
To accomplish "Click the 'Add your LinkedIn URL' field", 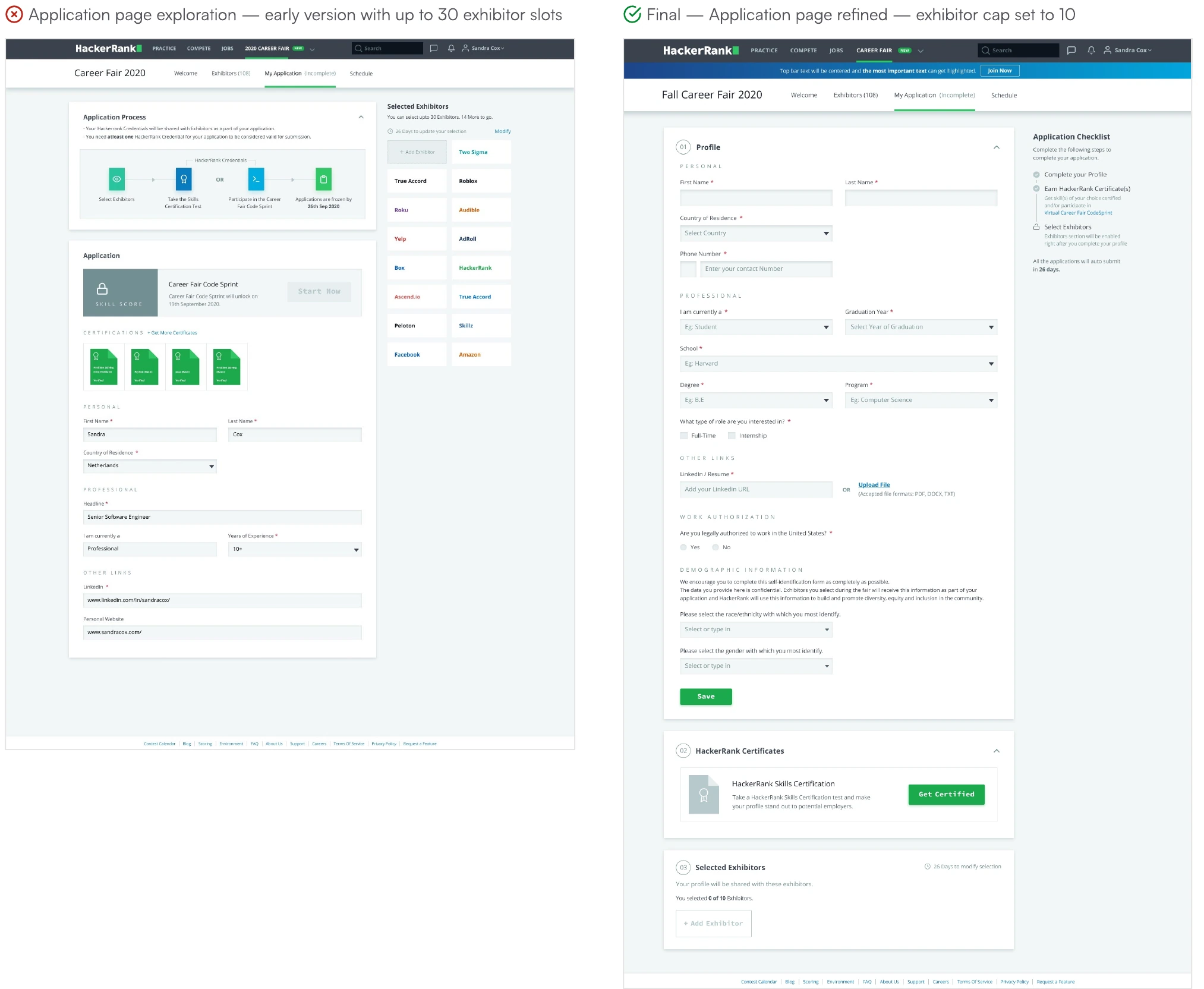I will click(756, 490).
